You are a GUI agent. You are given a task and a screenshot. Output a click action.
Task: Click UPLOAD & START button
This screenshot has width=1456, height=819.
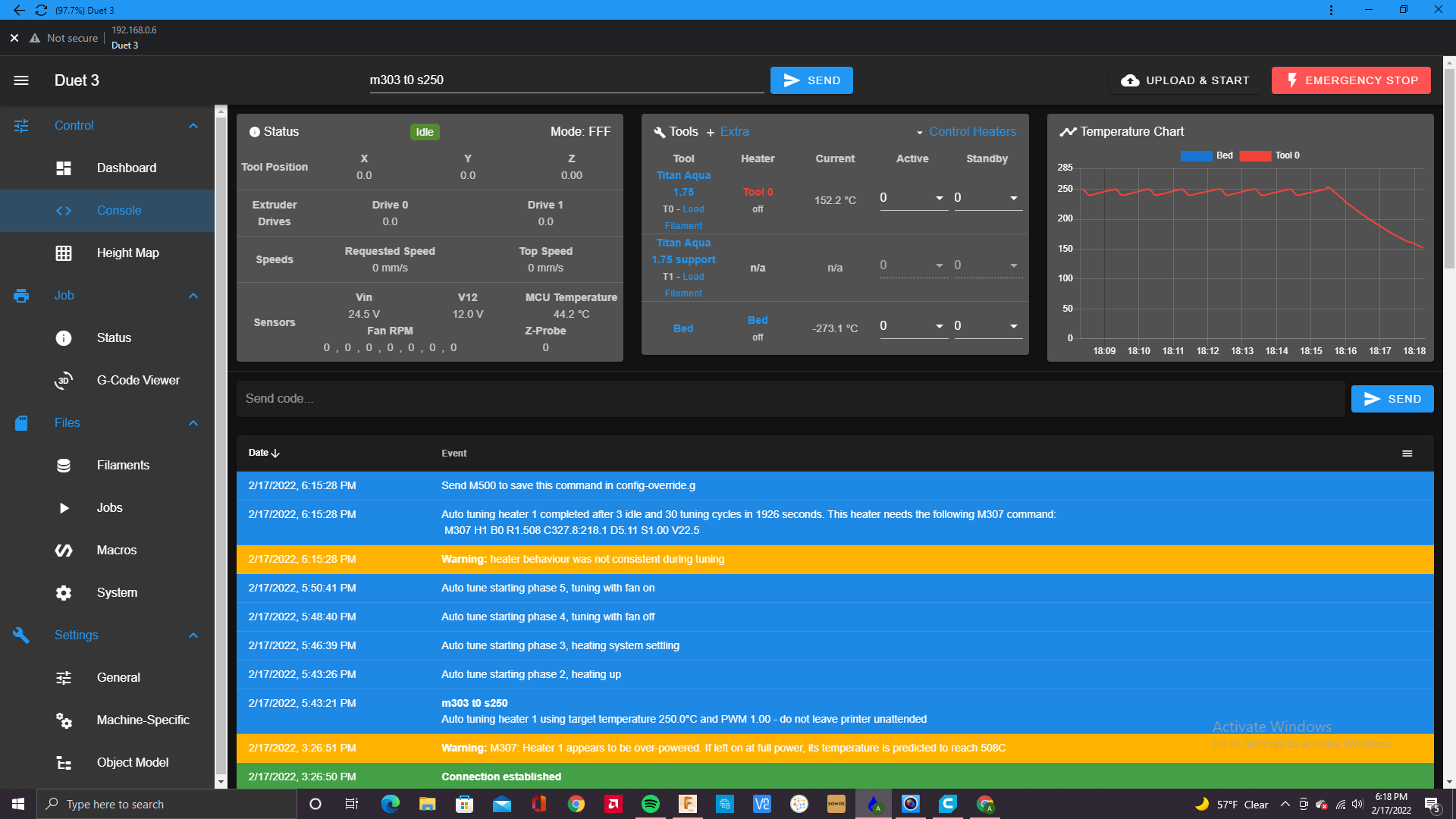coord(1185,80)
